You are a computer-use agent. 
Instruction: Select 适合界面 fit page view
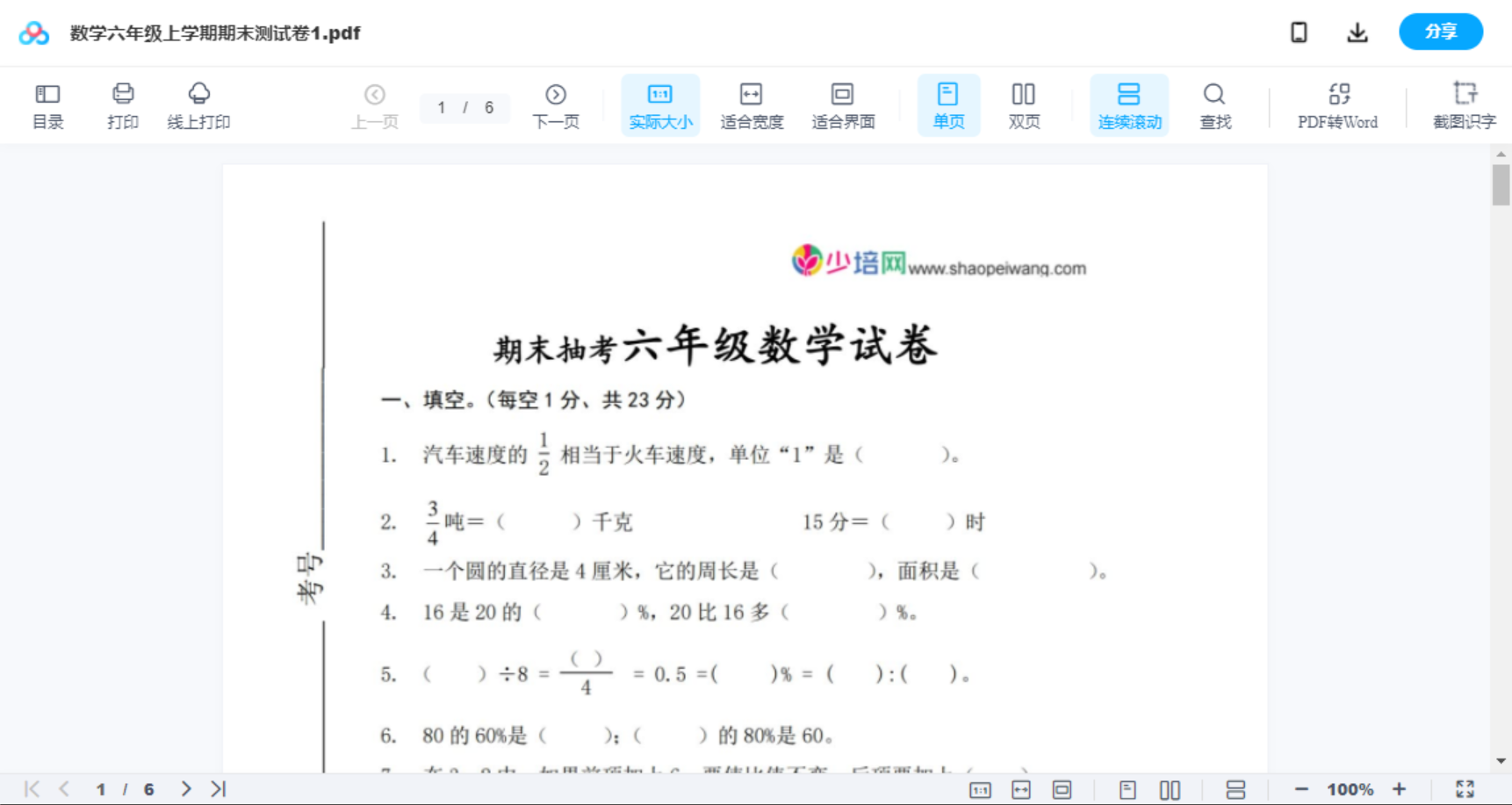coord(843,106)
